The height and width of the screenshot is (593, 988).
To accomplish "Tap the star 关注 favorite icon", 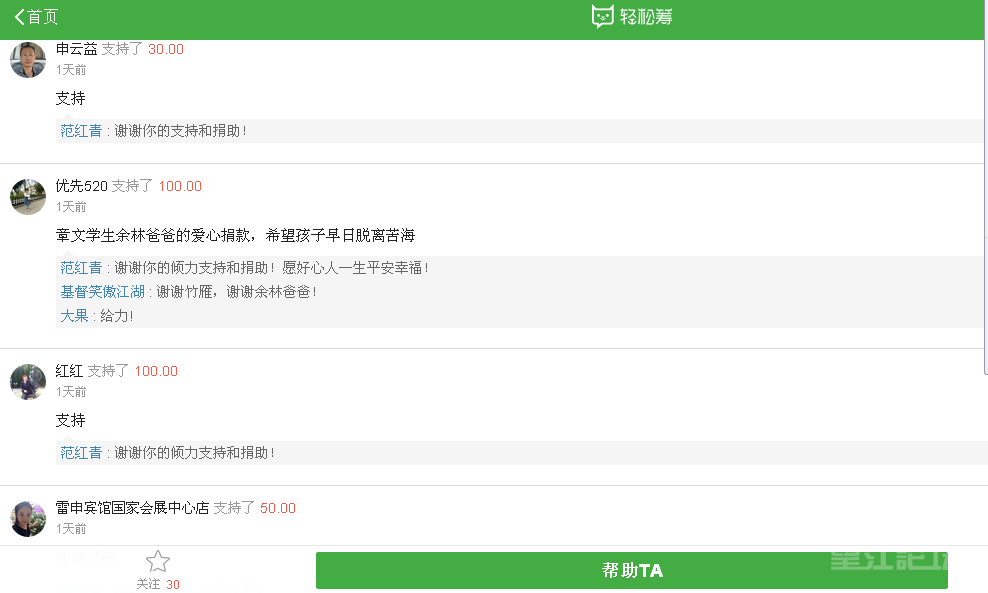I will click(x=158, y=561).
